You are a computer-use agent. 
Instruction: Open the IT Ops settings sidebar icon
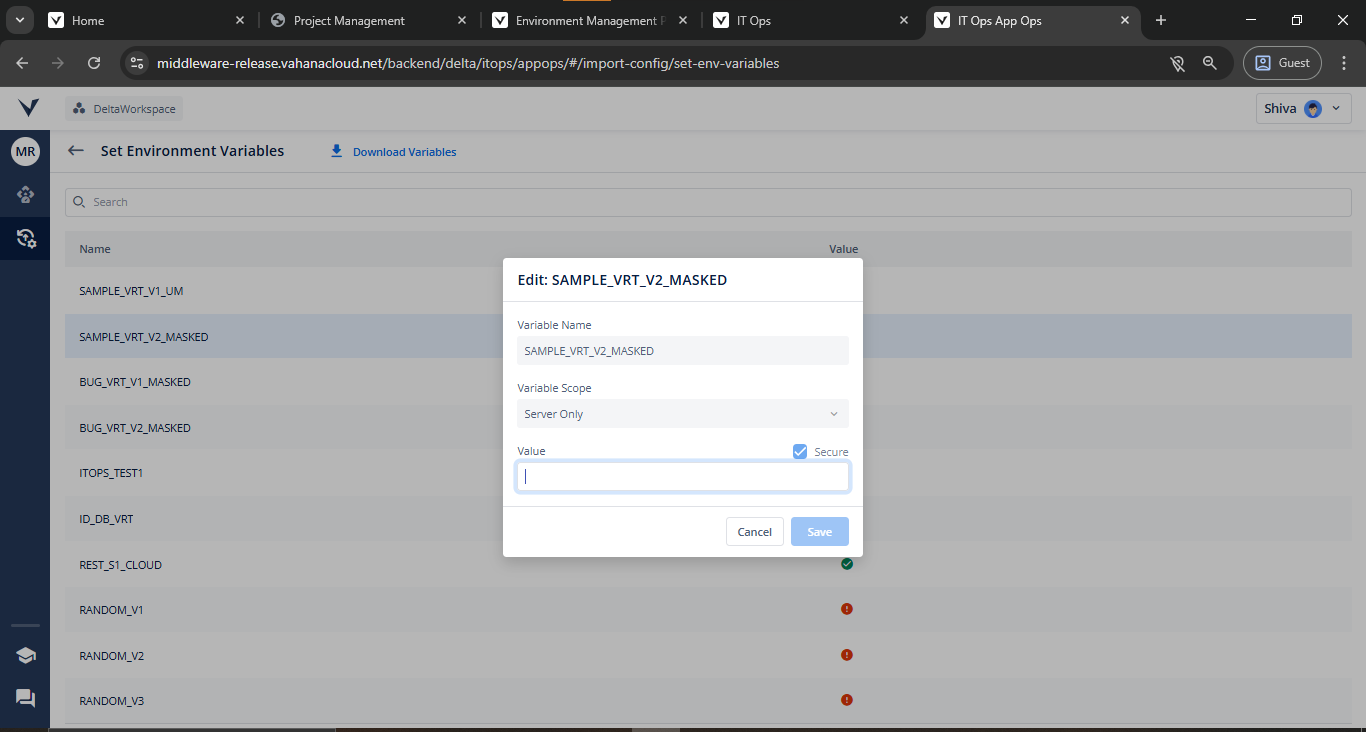coord(25,238)
